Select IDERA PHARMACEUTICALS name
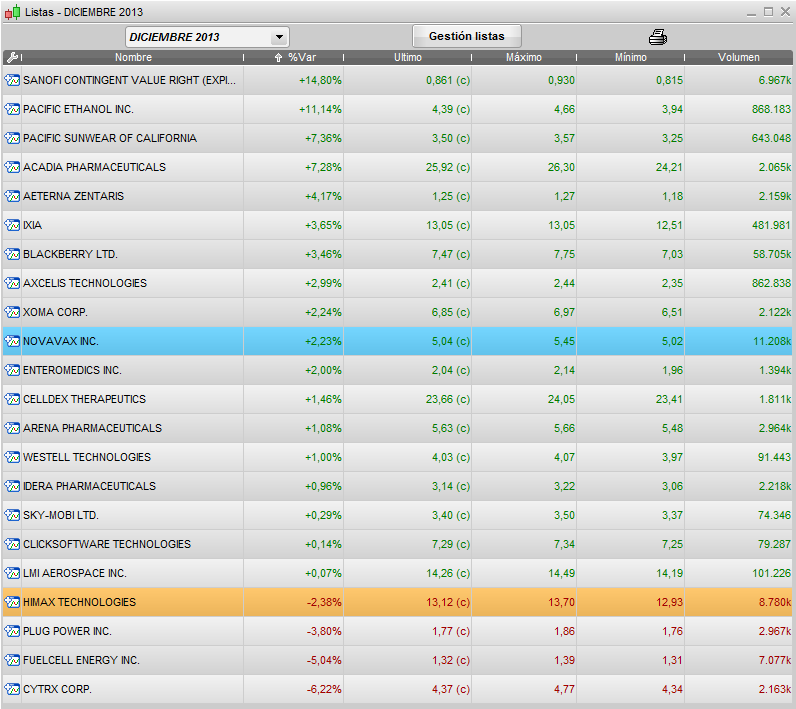The image size is (796, 709). coord(89,486)
